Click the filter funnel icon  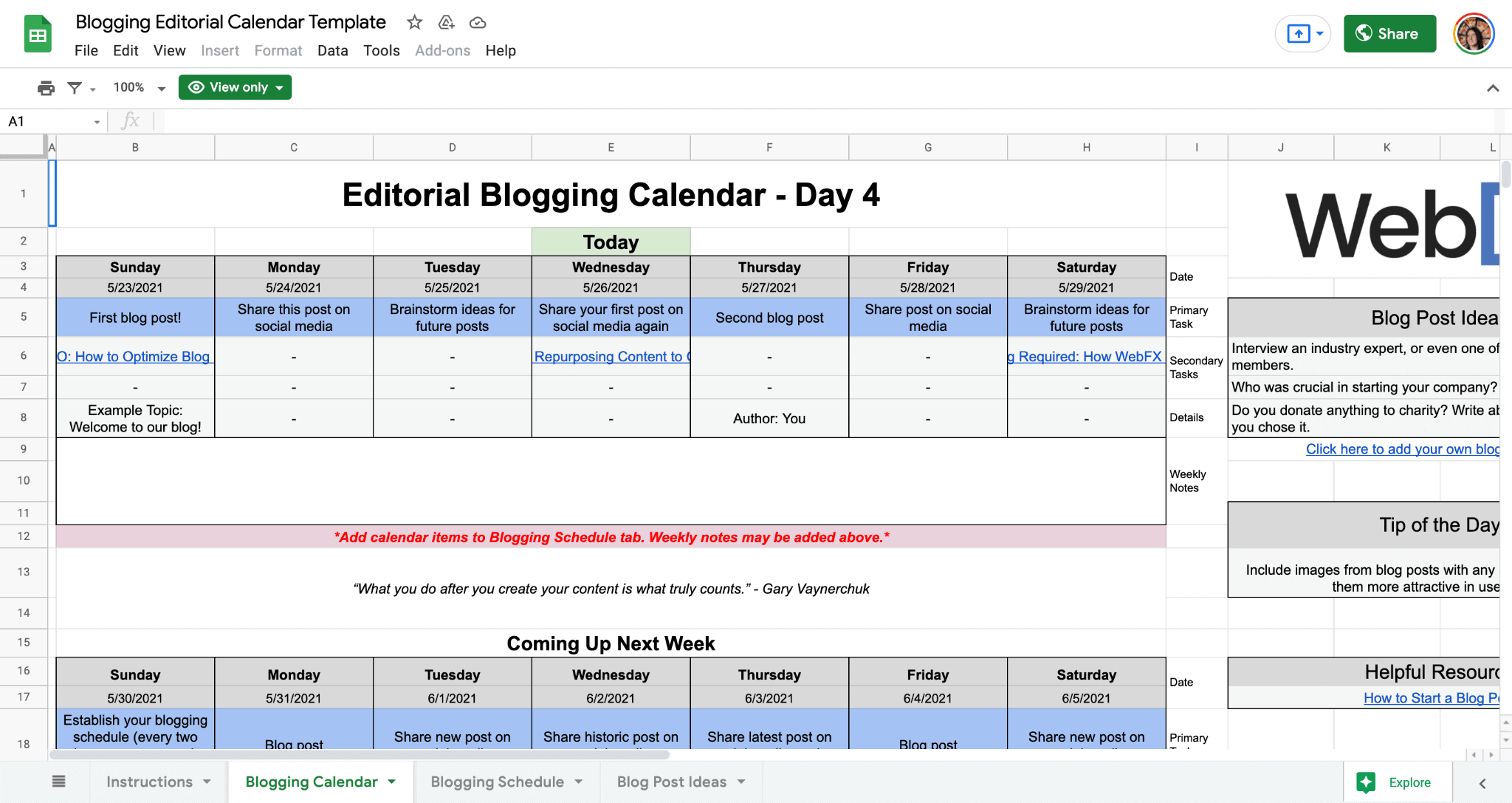click(75, 88)
